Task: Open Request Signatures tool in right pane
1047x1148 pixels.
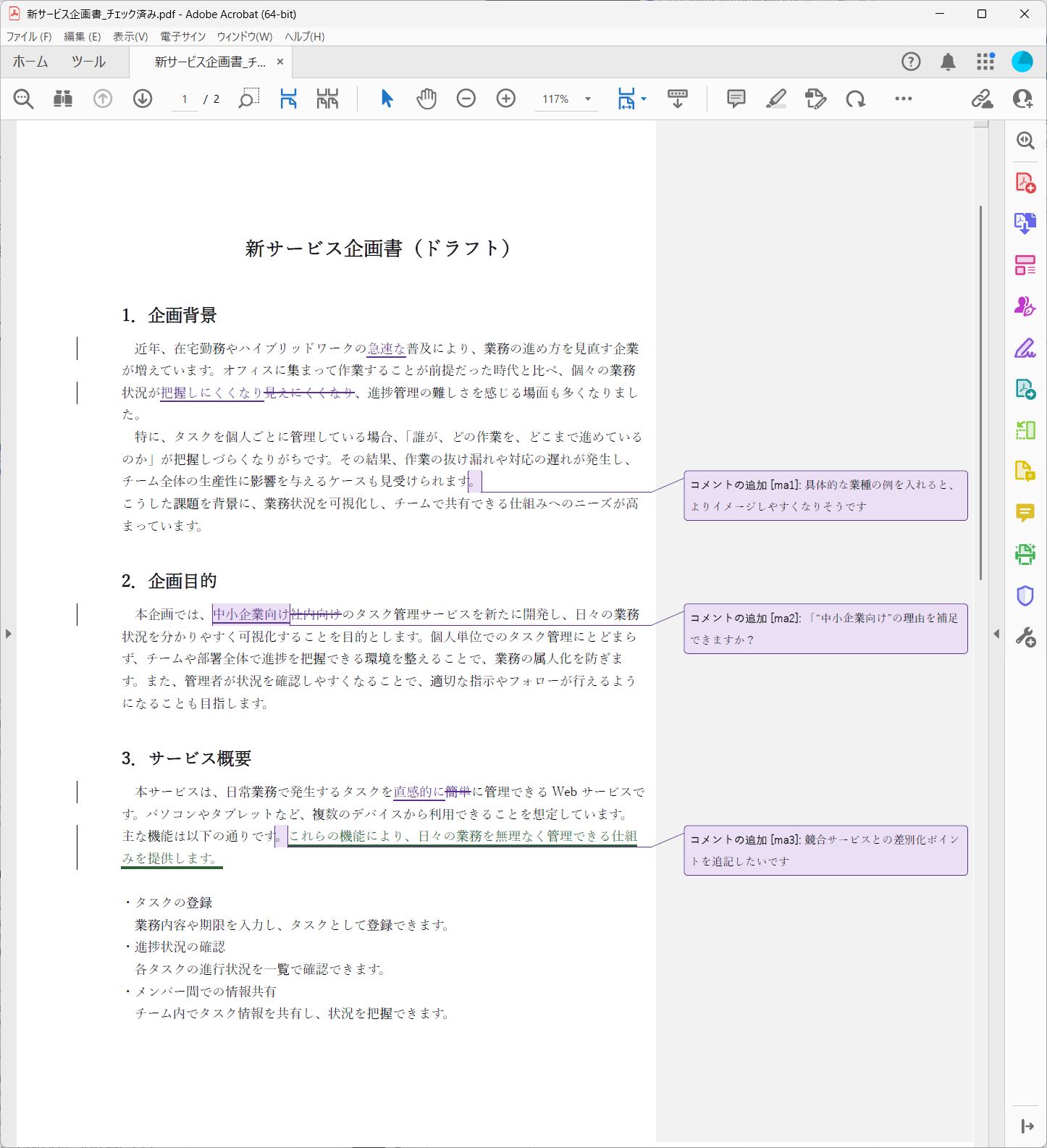Action: tap(1025, 306)
